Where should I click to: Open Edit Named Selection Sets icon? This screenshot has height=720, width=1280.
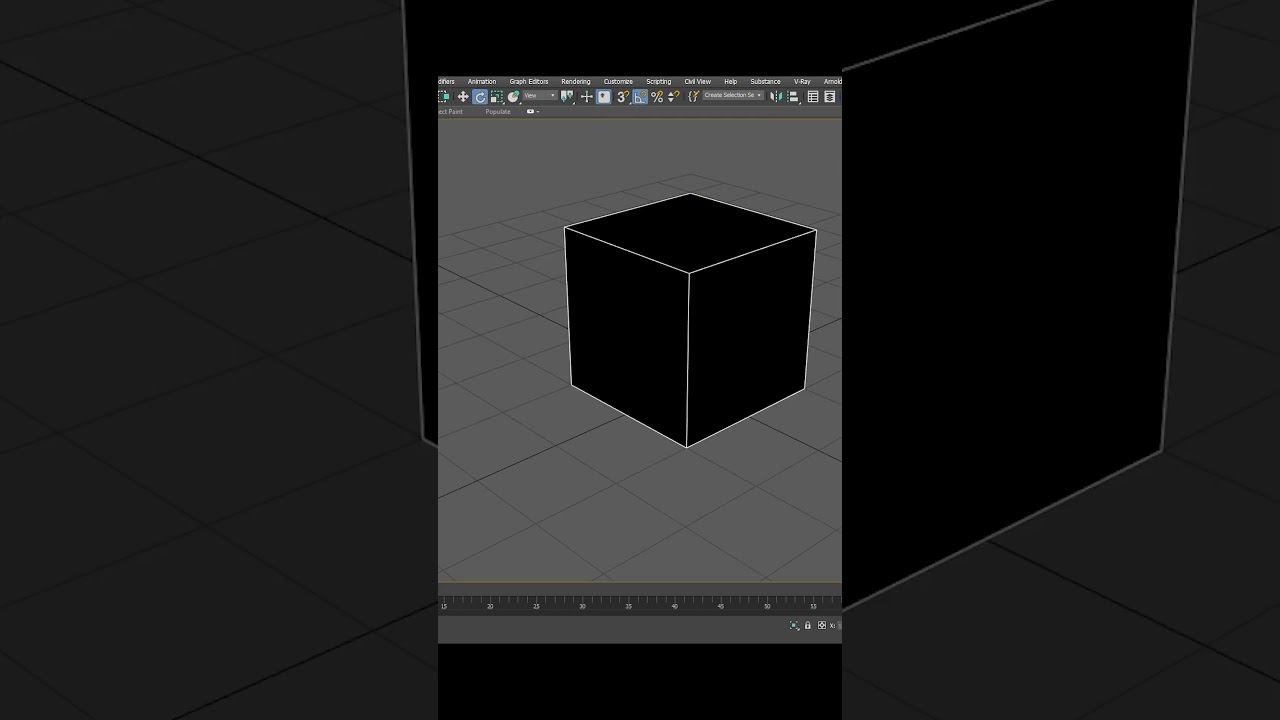click(693, 97)
